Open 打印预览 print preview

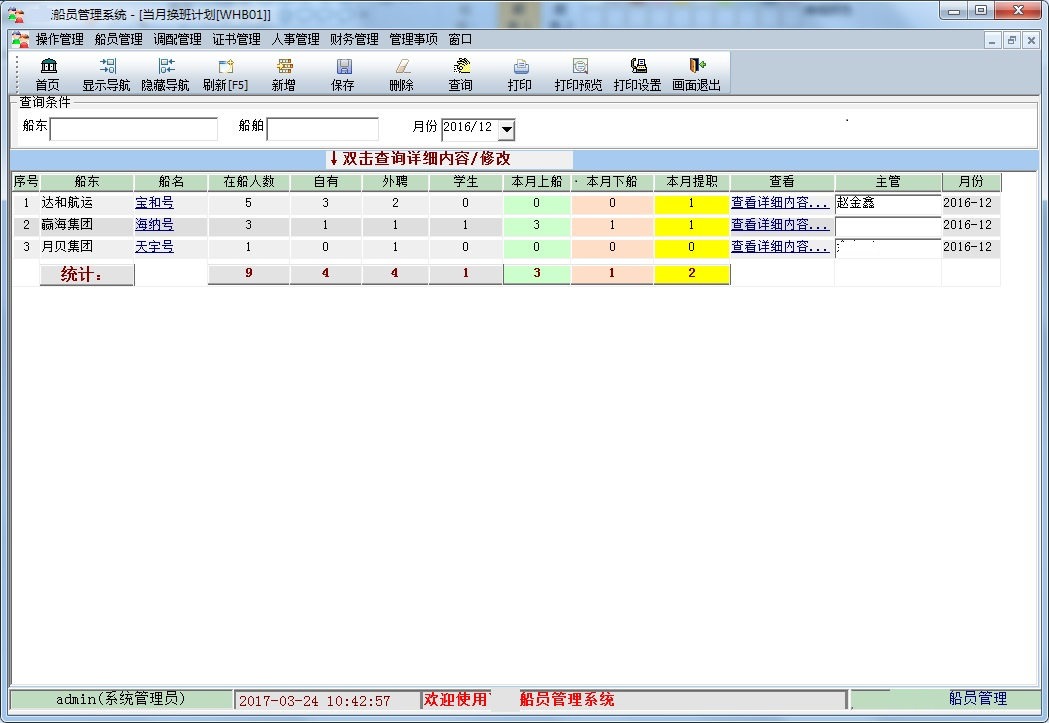(x=579, y=74)
